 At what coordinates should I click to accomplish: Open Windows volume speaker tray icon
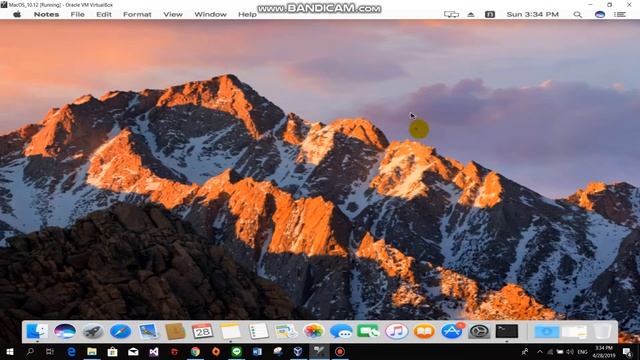[570, 351]
